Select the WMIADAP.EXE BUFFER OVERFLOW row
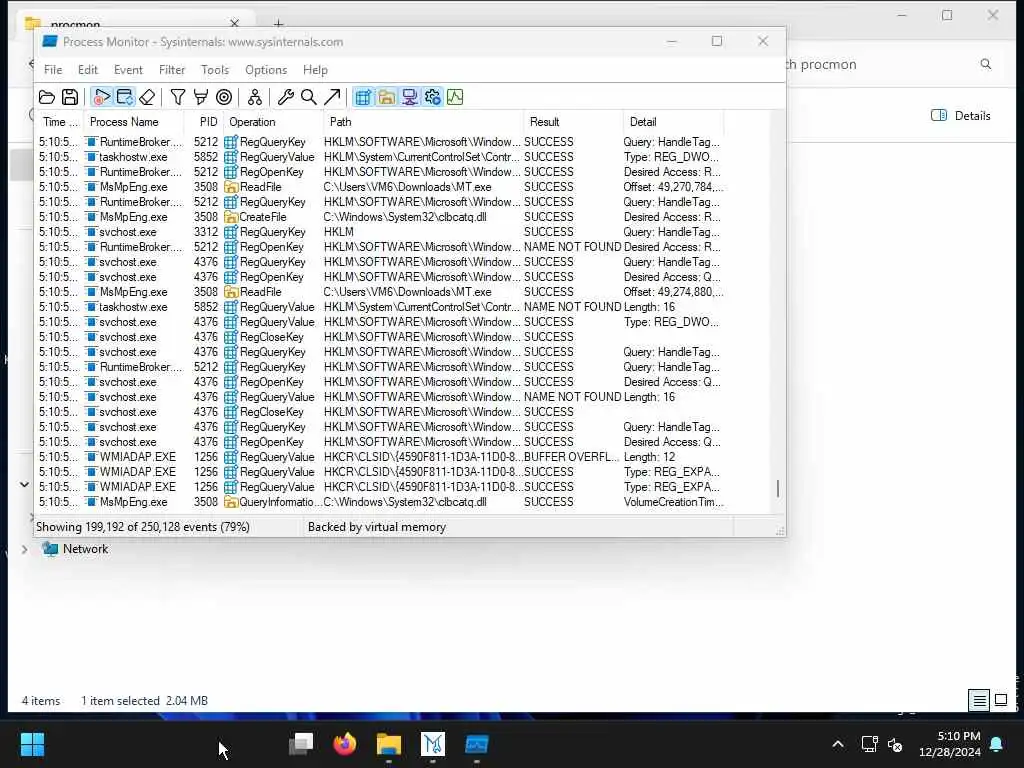1024x768 pixels. click(x=381, y=457)
